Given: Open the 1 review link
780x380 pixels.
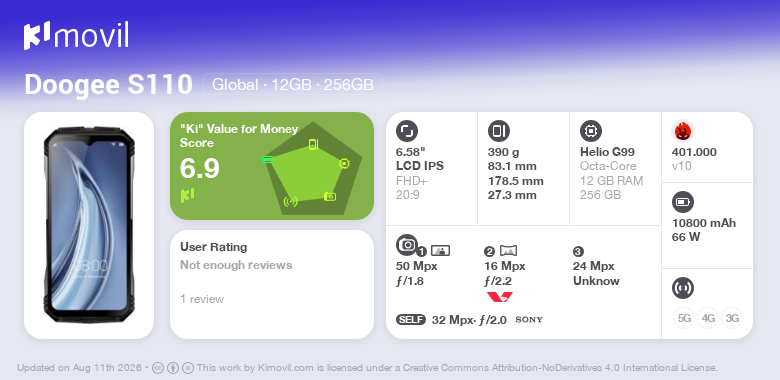Looking at the screenshot, I should pos(202,299).
